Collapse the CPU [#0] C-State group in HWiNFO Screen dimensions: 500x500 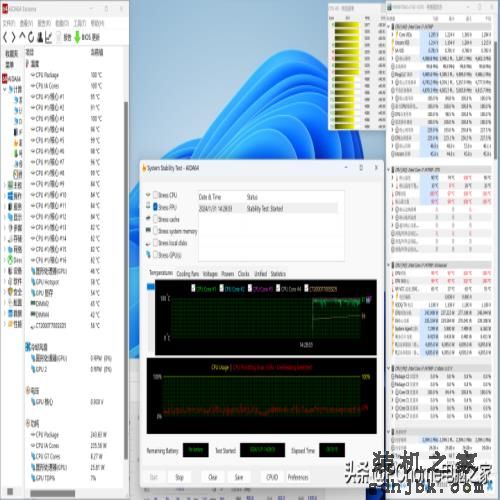coord(389,368)
